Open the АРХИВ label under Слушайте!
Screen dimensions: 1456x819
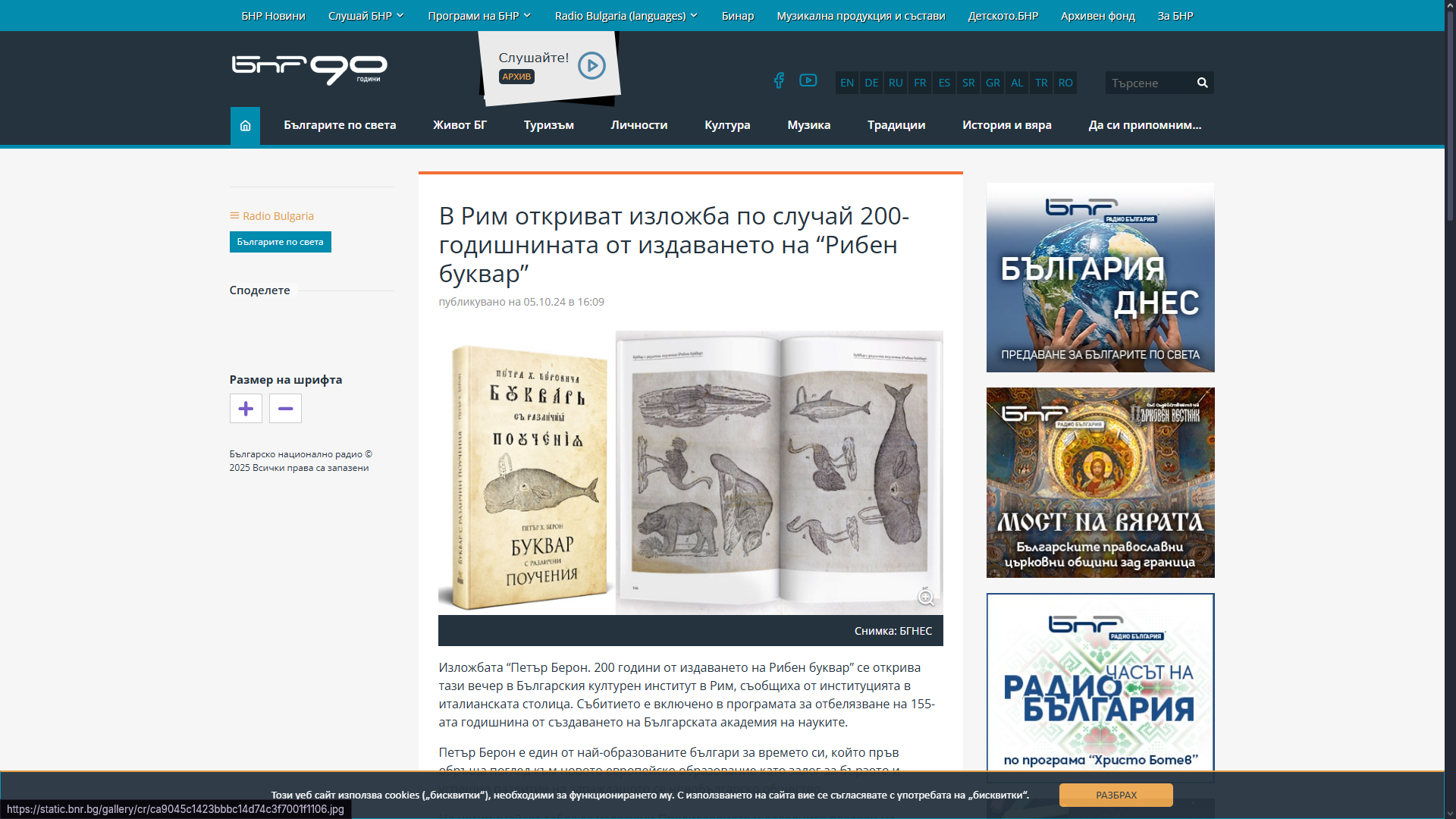[x=516, y=77]
